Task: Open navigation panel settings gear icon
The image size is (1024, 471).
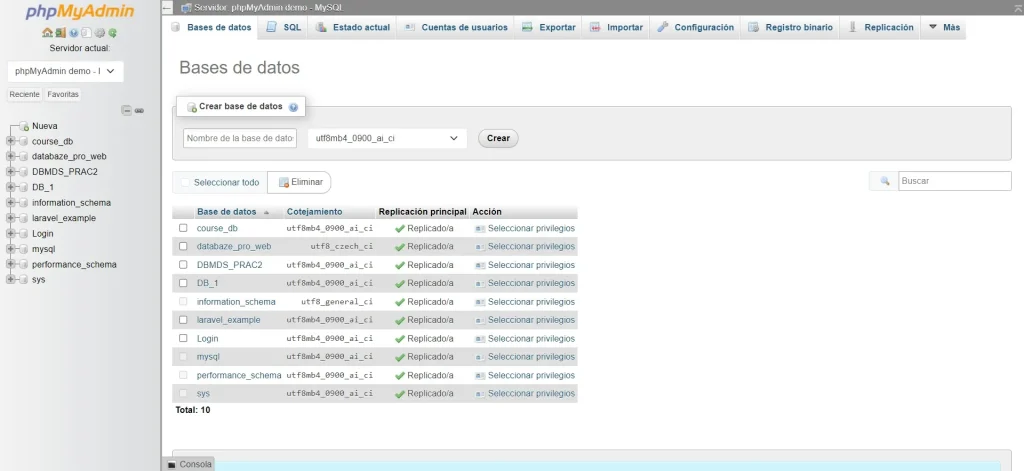Action: click(100, 33)
